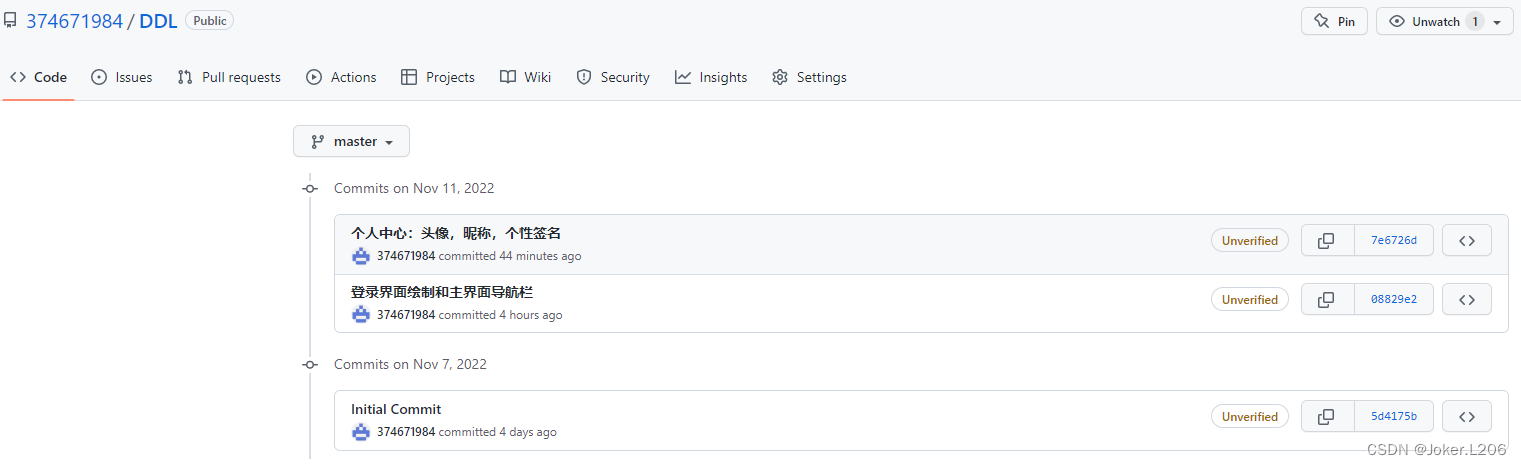Image resolution: width=1521 pixels, height=465 pixels.
Task: Open repository Settings tab
Action: [810, 77]
